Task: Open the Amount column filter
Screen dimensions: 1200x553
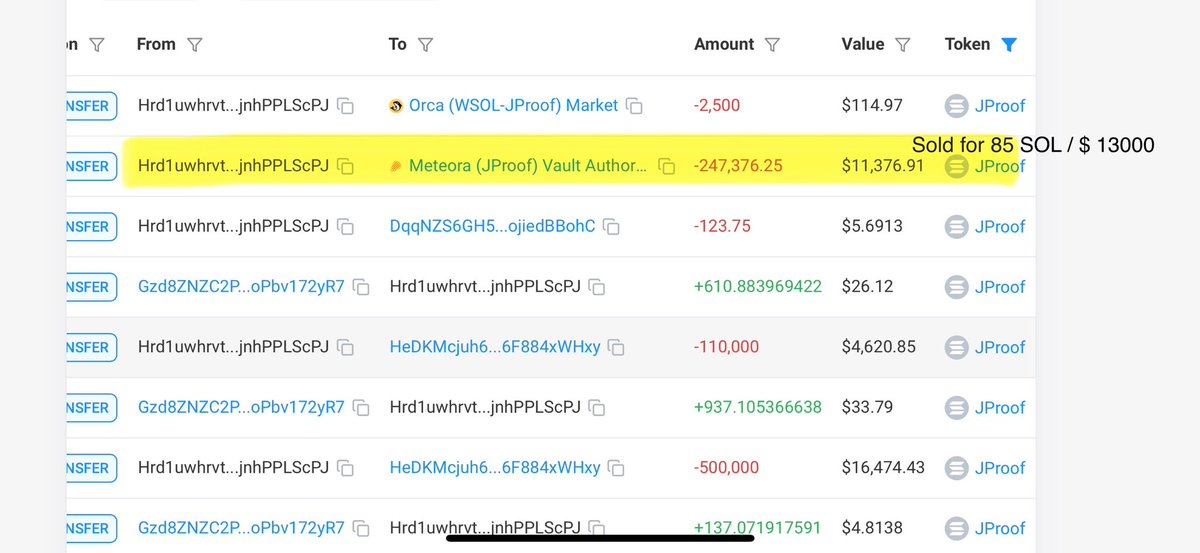Action: (x=773, y=45)
